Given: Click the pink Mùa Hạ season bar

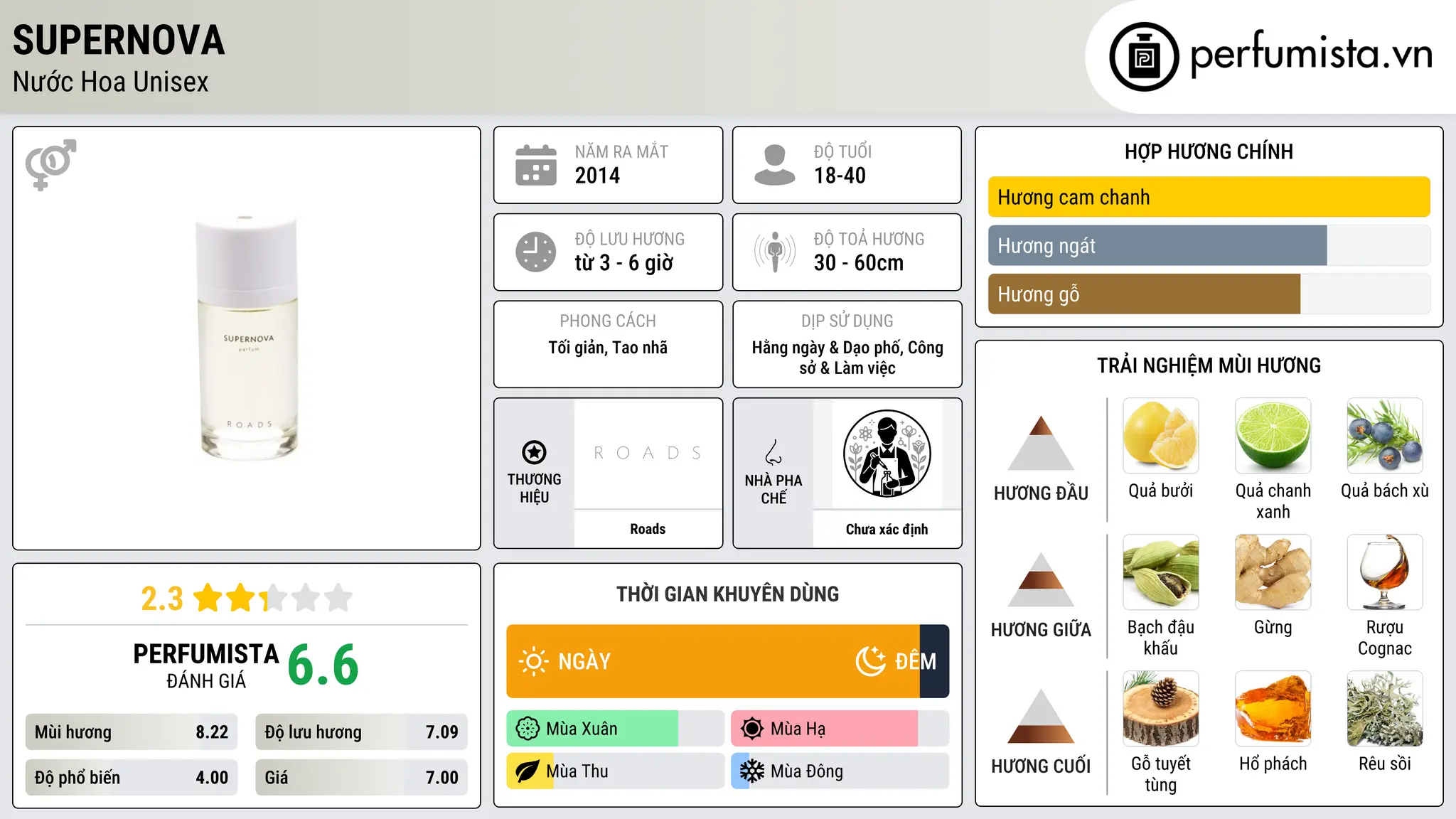Looking at the screenshot, I should pos(825,729).
